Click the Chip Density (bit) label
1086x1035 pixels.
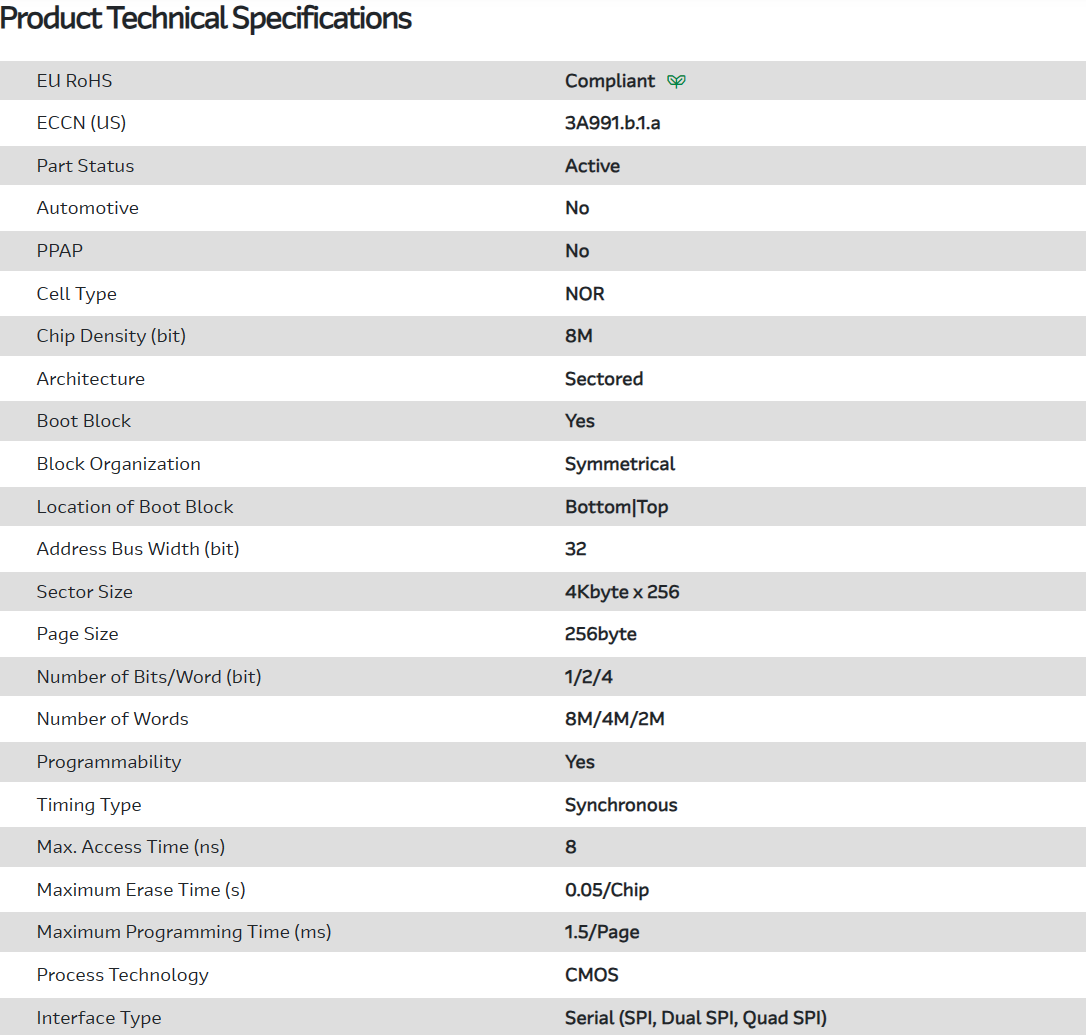tap(111, 336)
